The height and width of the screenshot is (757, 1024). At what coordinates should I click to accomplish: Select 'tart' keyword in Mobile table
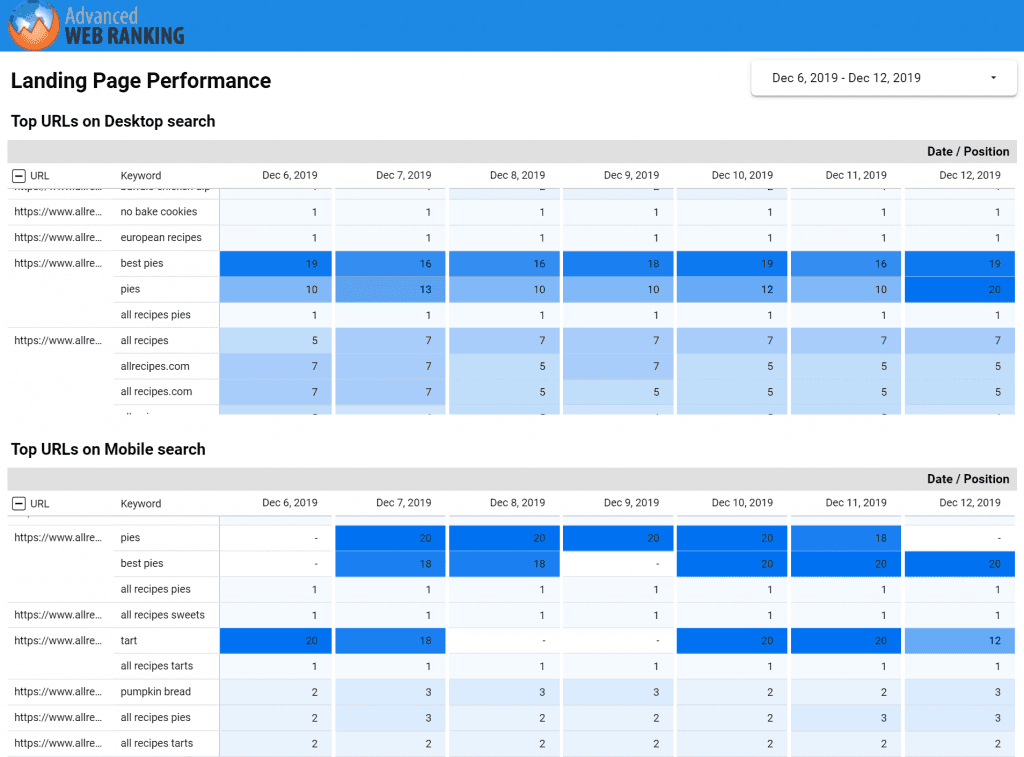(x=129, y=641)
